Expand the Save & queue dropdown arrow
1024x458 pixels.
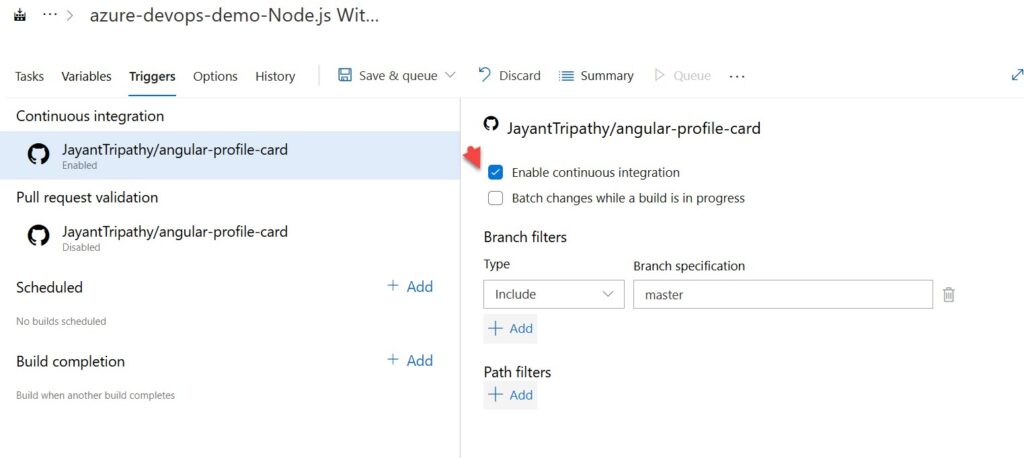pos(450,75)
